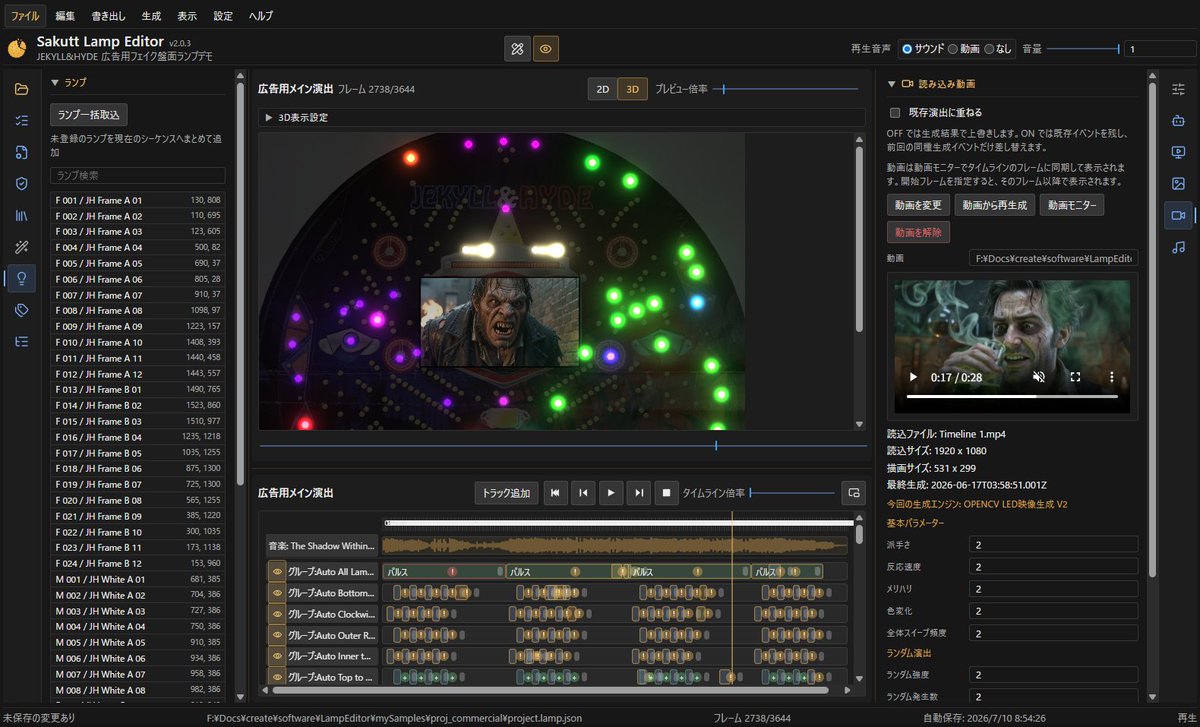
Task: Select the lightbulb lamp icon in left sidebar
Action: click(x=21, y=278)
